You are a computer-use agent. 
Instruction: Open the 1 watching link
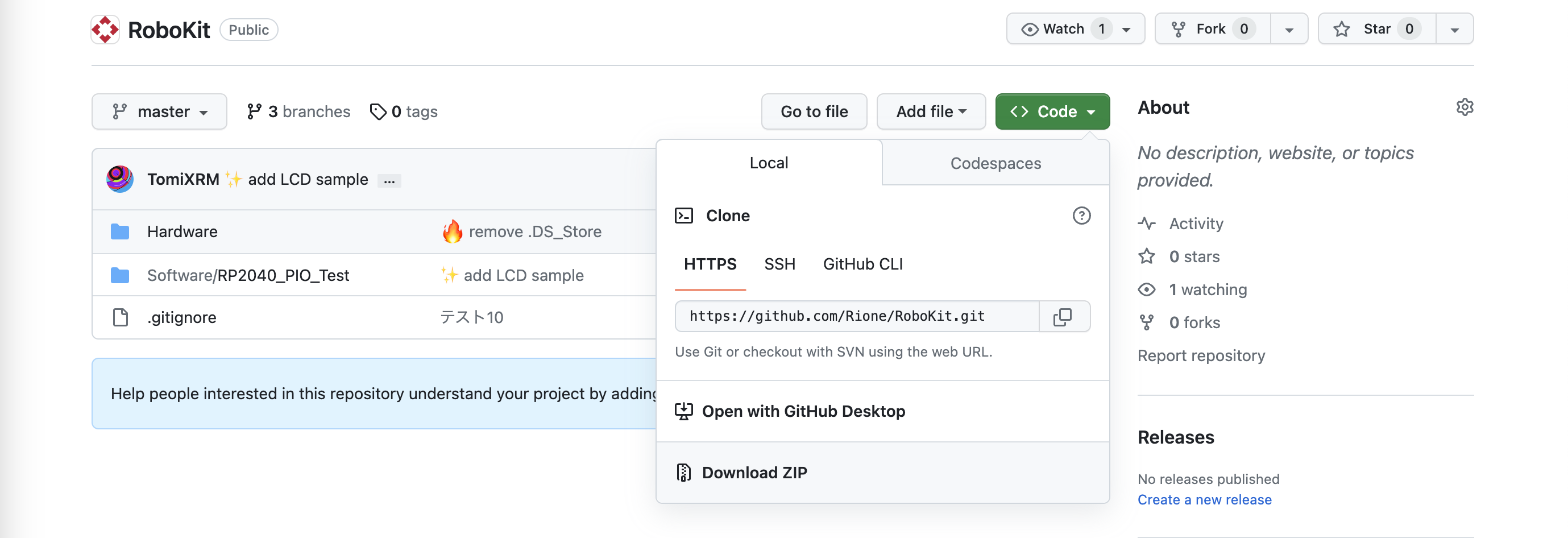(1208, 289)
